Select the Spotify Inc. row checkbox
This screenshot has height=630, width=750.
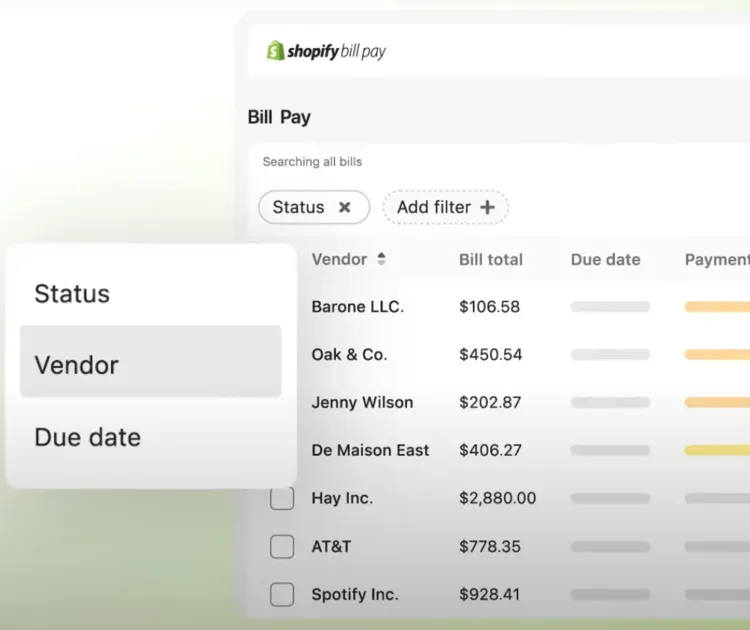(282, 595)
